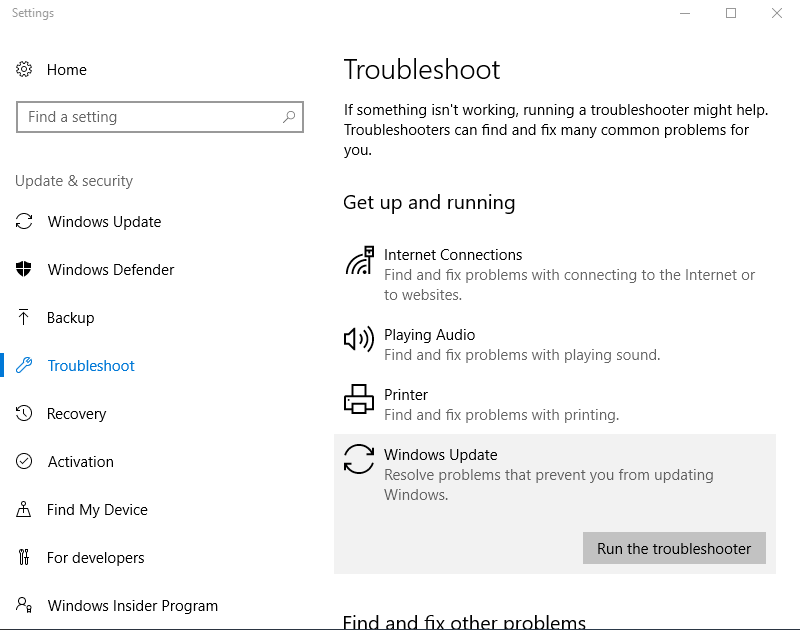Open Windows Defender shield icon in sidebar
The height and width of the screenshot is (630, 800).
pos(24,269)
